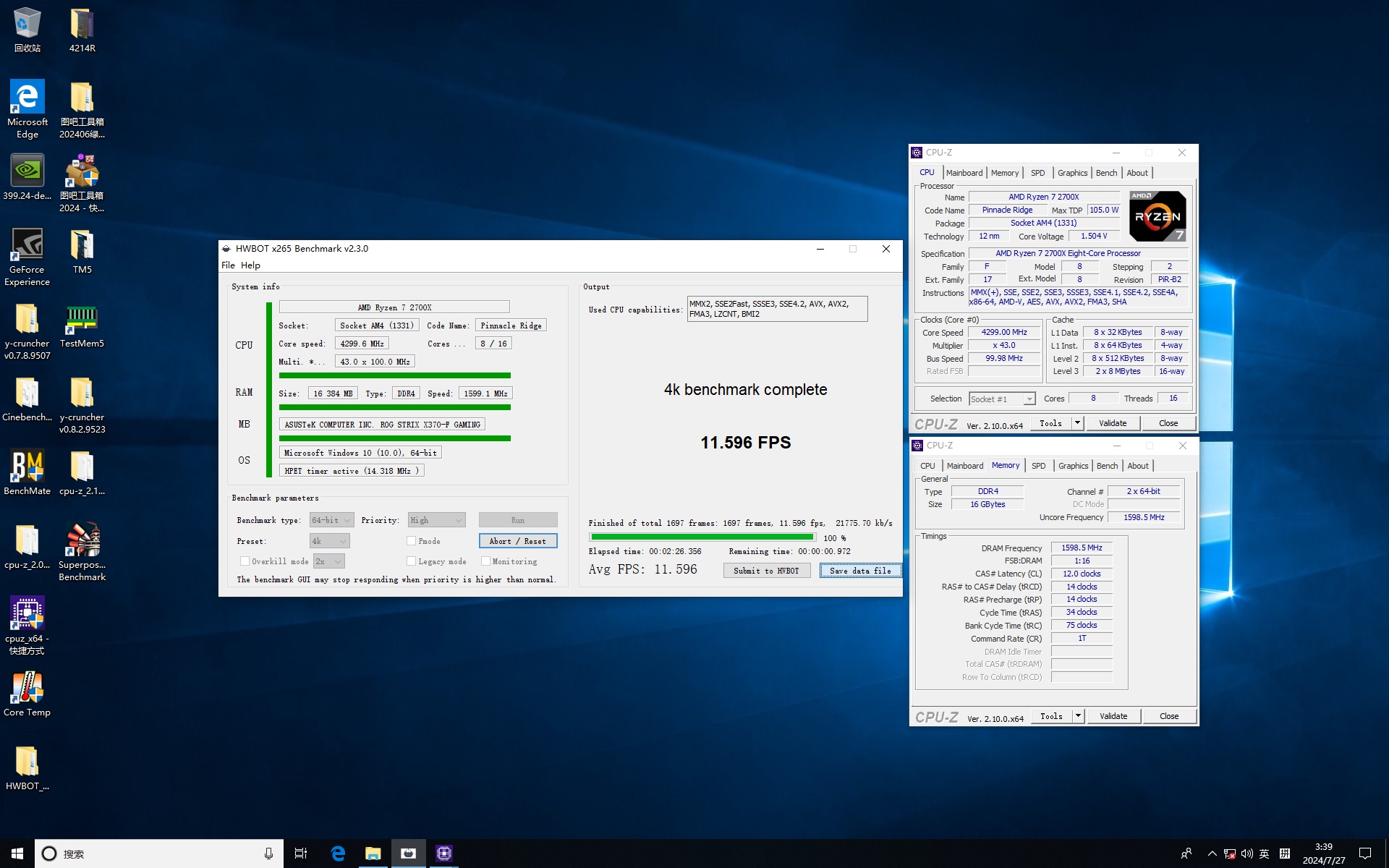Screen dimensions: 1389x868
Task: Expand Tools arrow in upper CPU-Z window
Action: pos(1077,423)
